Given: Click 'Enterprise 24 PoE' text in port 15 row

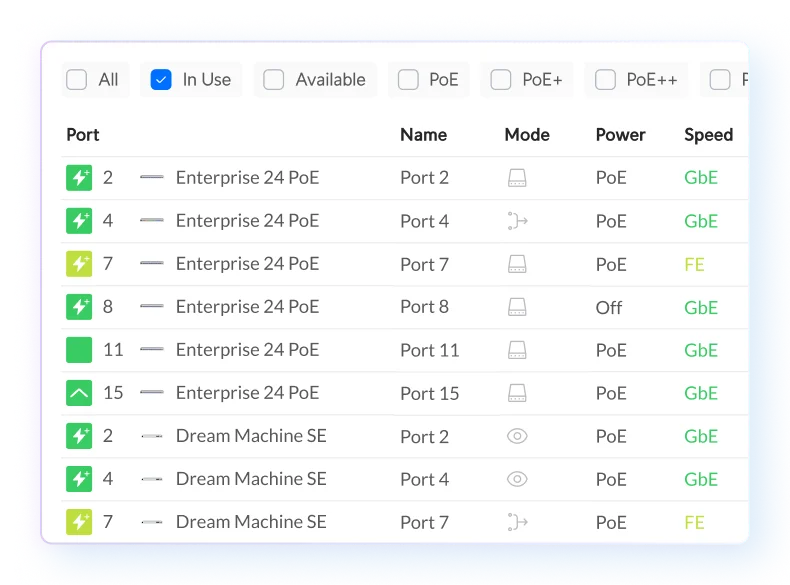Looking at the screenshot, I should coord(247,393).
